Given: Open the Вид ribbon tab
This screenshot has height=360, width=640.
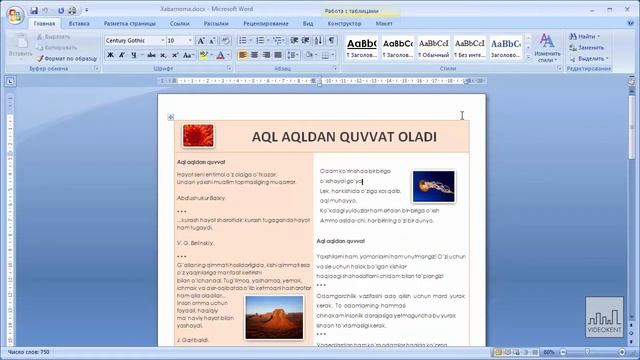Looking at the screenshot, I should coord(308,24).
